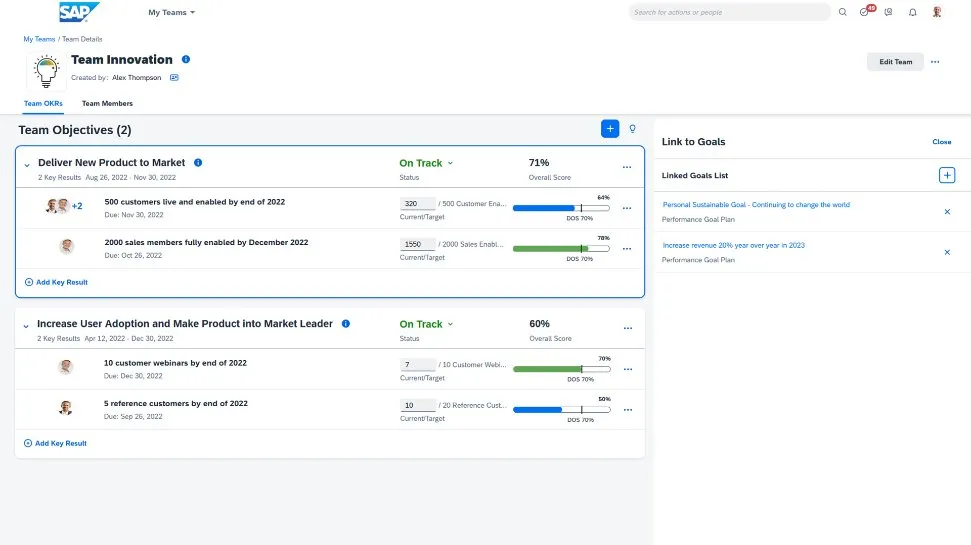The image size is (971, 545).
Task: Select the Team OKRs tab
Action: (41, 103)
